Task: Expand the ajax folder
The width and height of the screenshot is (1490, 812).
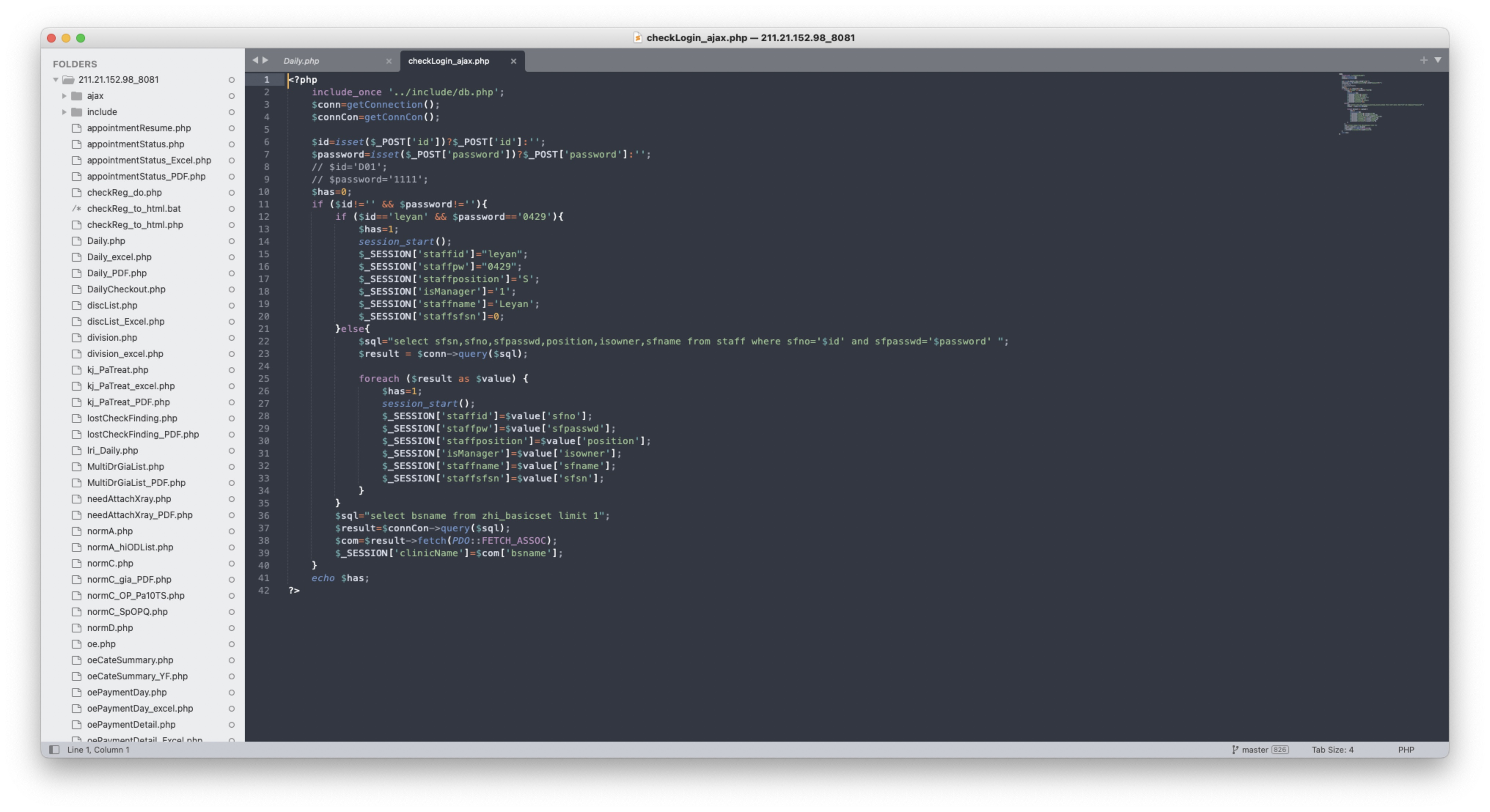Action: tap(64, 96)
